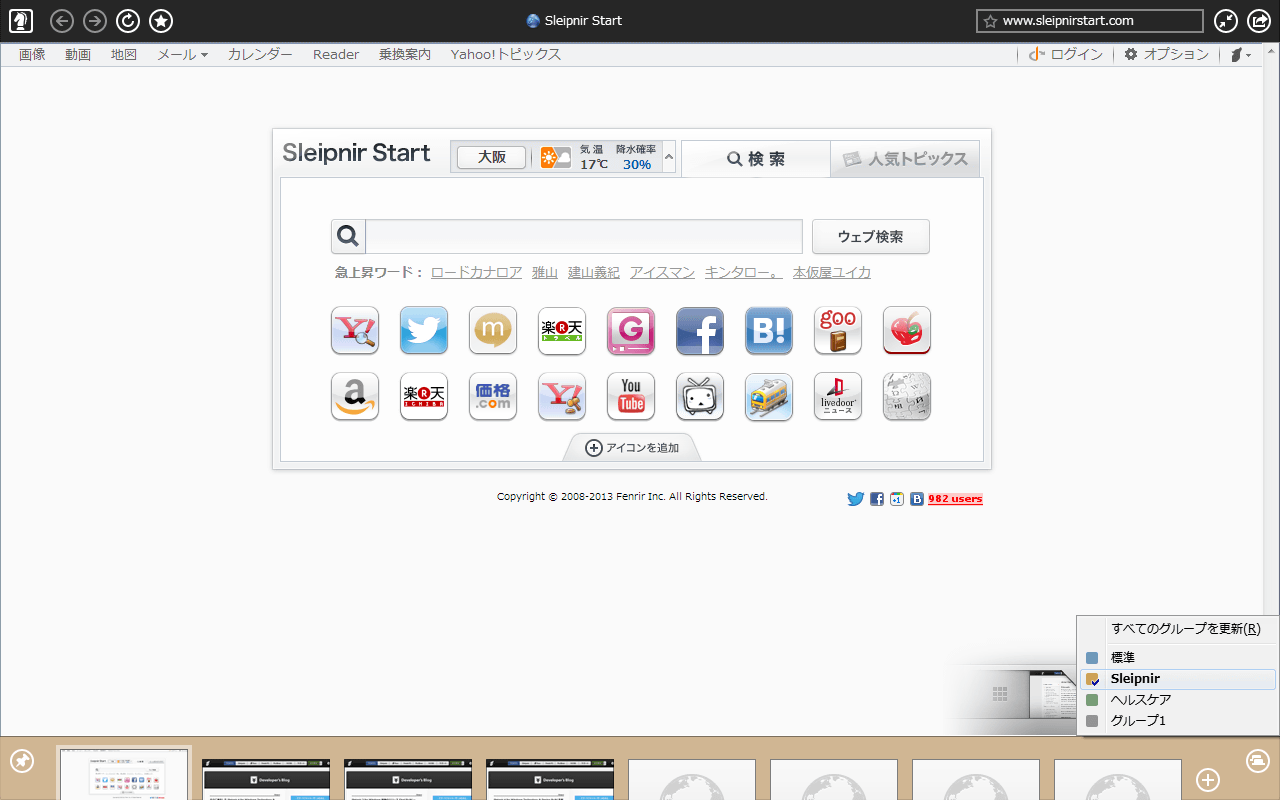Open the train transit icon
Viewport: 1280px width, 800px height.
point(769,396)
